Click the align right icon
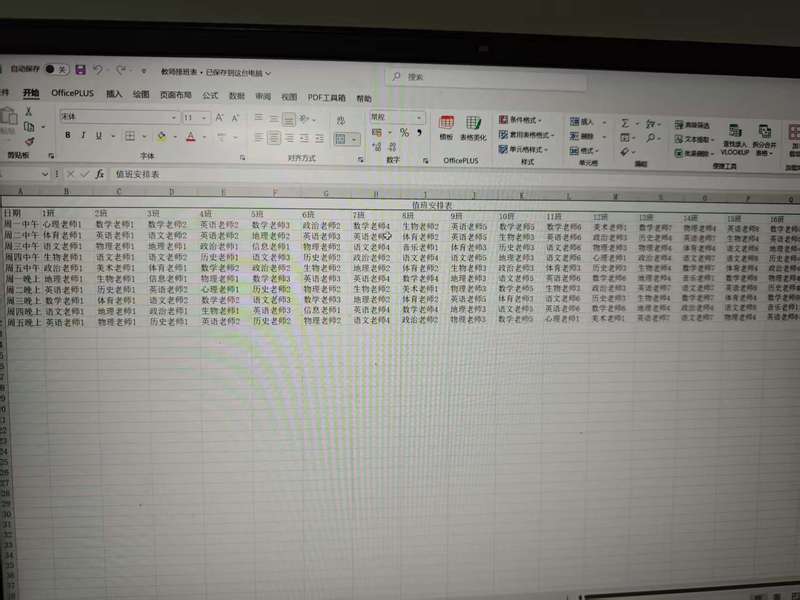 289,138
